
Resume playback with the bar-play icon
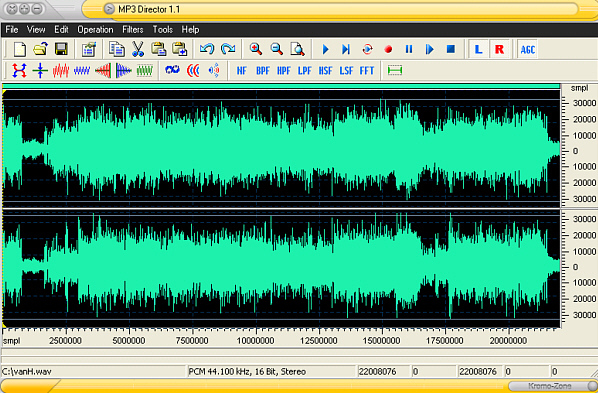(x=430, y=49)
